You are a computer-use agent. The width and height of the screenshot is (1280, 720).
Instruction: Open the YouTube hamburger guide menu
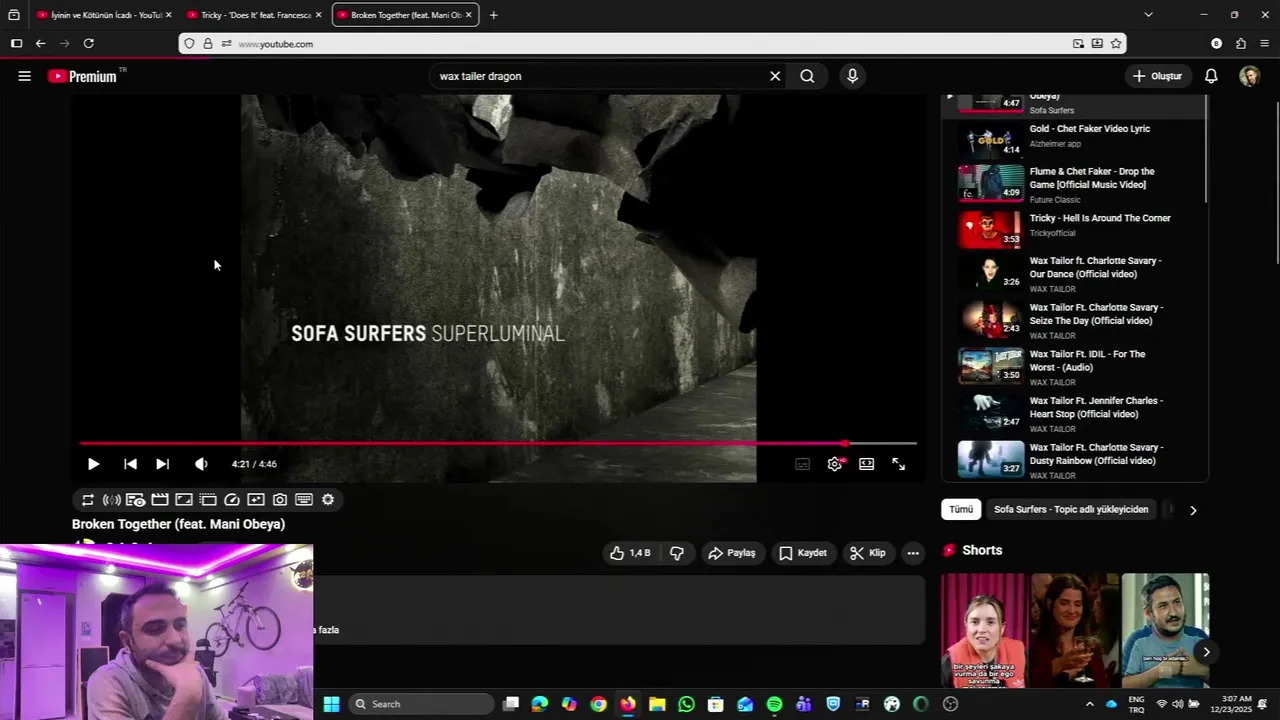(x=24, y=76)
